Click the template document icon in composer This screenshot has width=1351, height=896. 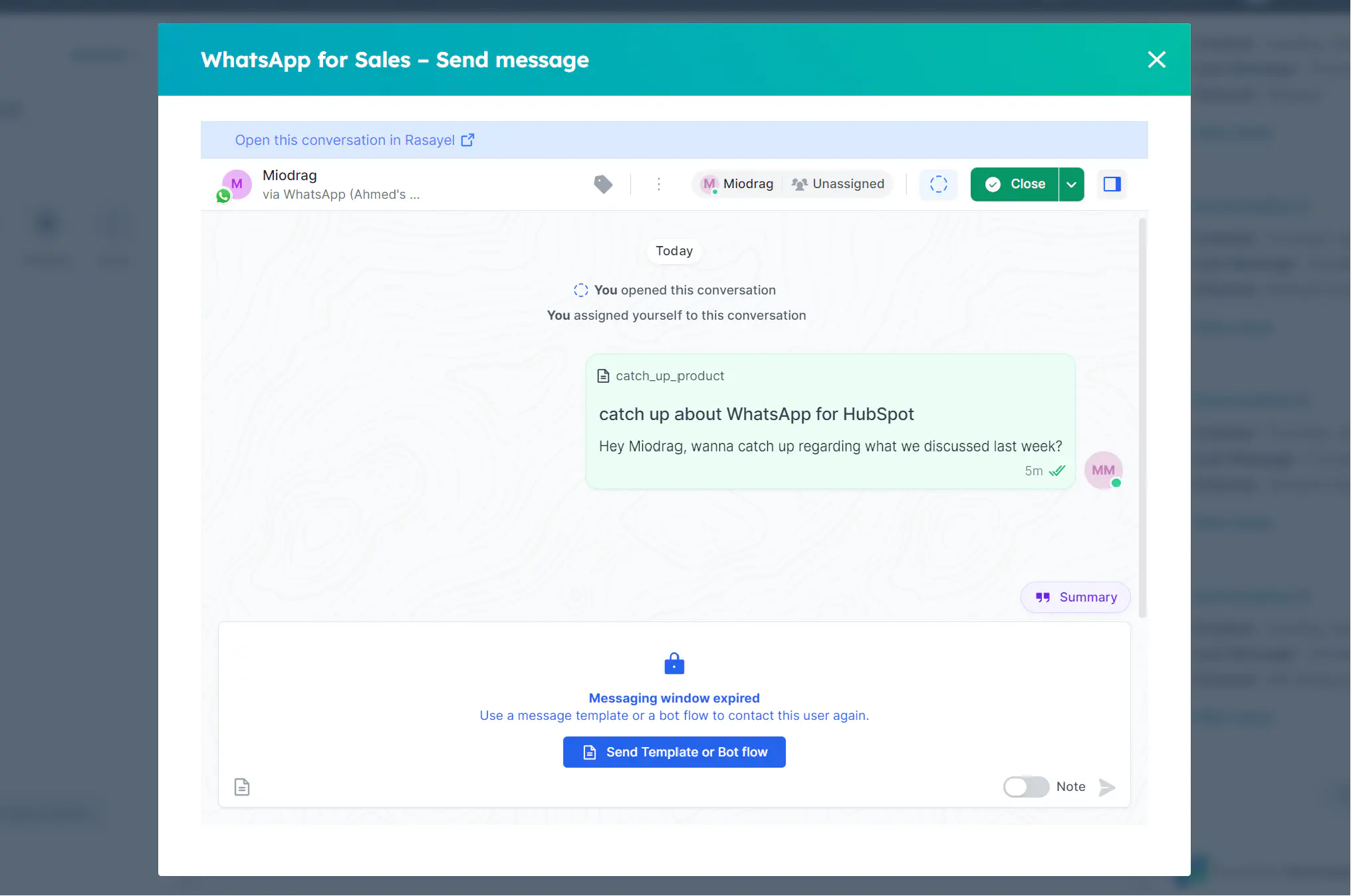(x=242, y=787)
